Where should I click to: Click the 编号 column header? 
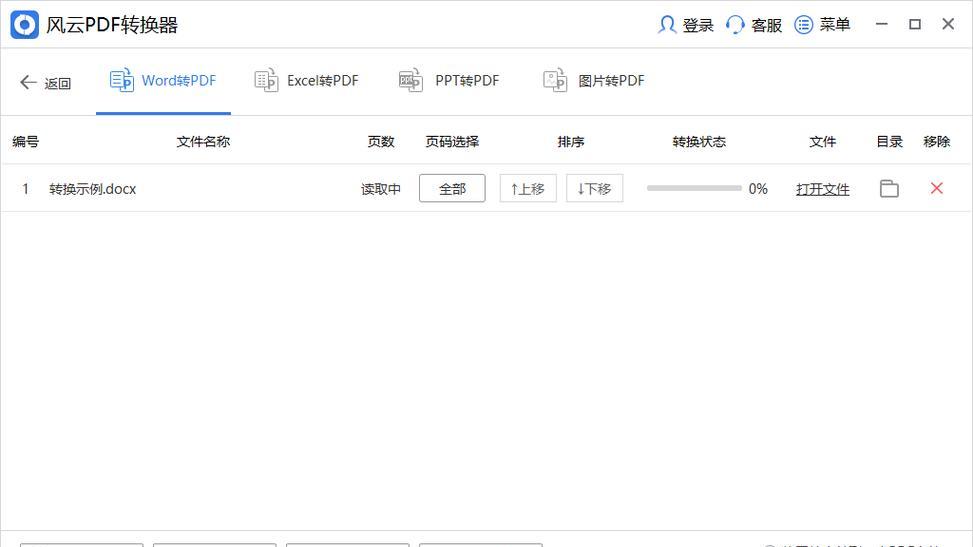click(25, 142)
